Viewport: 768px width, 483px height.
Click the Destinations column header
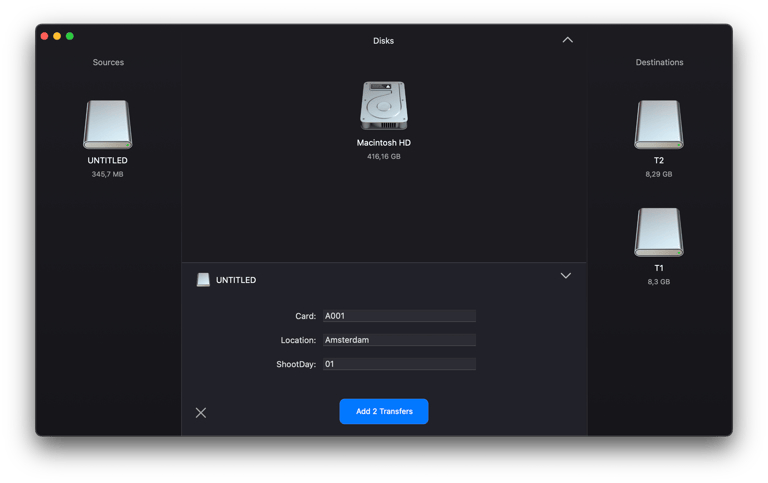[659, 62]
